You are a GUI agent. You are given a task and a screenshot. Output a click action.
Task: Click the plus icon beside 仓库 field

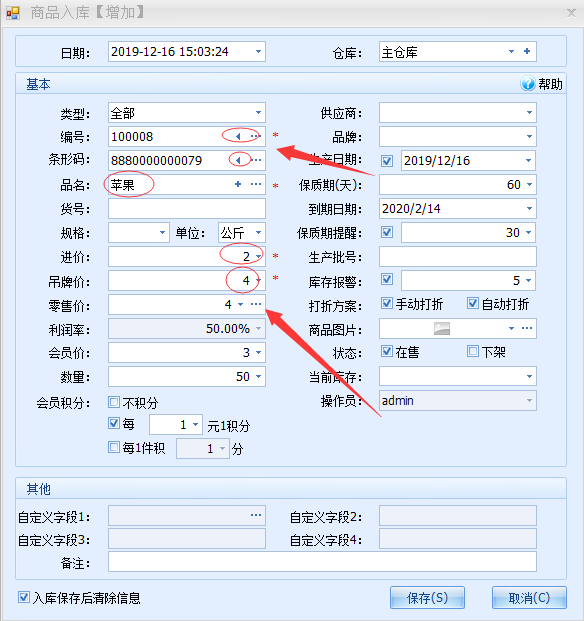point(527,51)
